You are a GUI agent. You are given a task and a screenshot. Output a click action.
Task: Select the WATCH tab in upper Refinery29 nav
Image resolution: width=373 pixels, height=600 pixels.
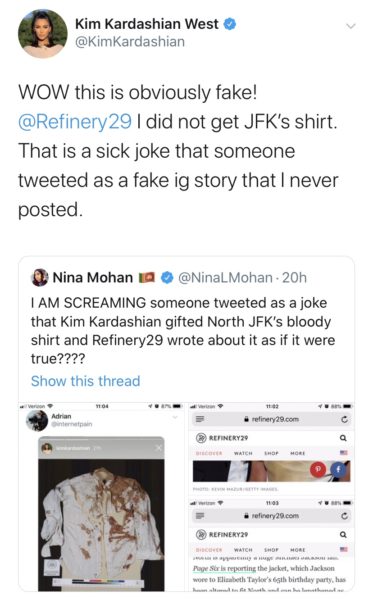click(x=243, y=453)
